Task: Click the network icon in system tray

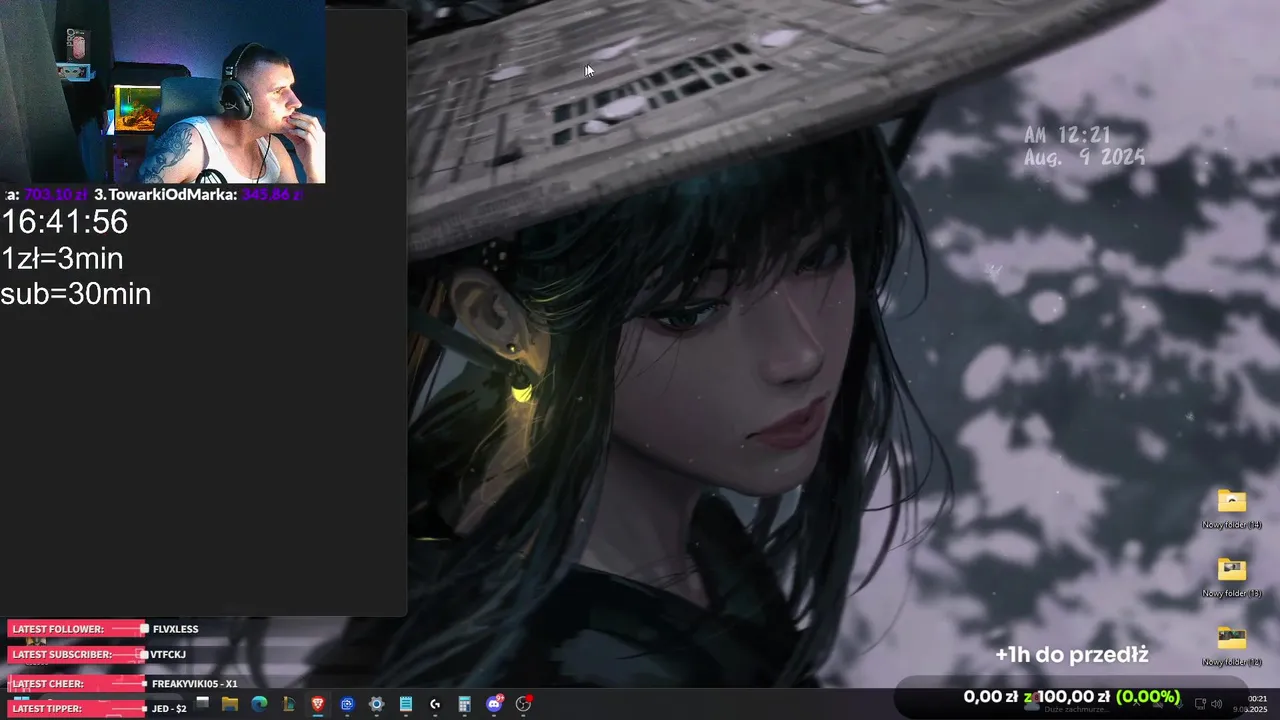Action: pos(1201,704)
